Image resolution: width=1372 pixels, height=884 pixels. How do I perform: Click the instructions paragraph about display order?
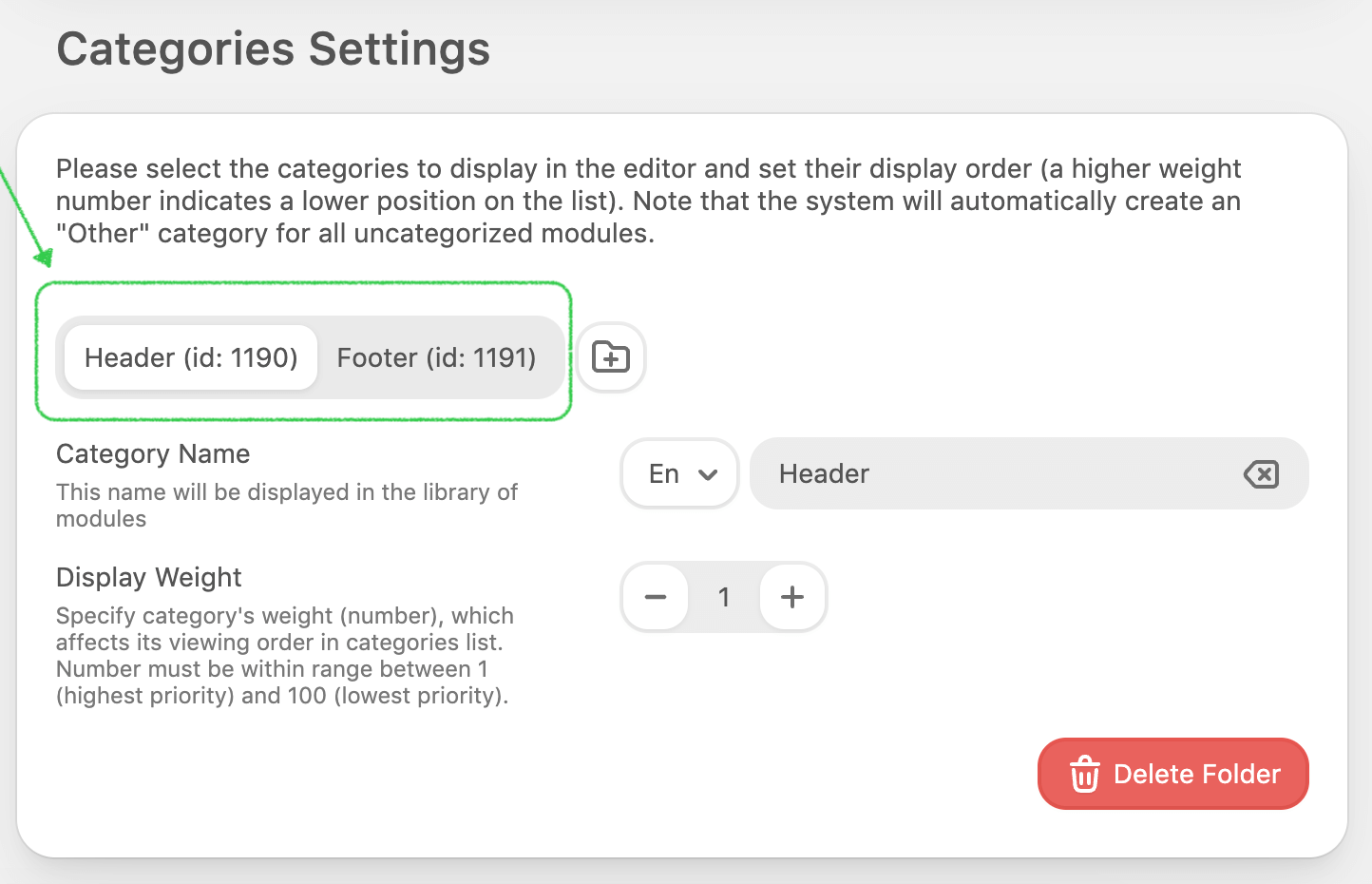(648, 201)
